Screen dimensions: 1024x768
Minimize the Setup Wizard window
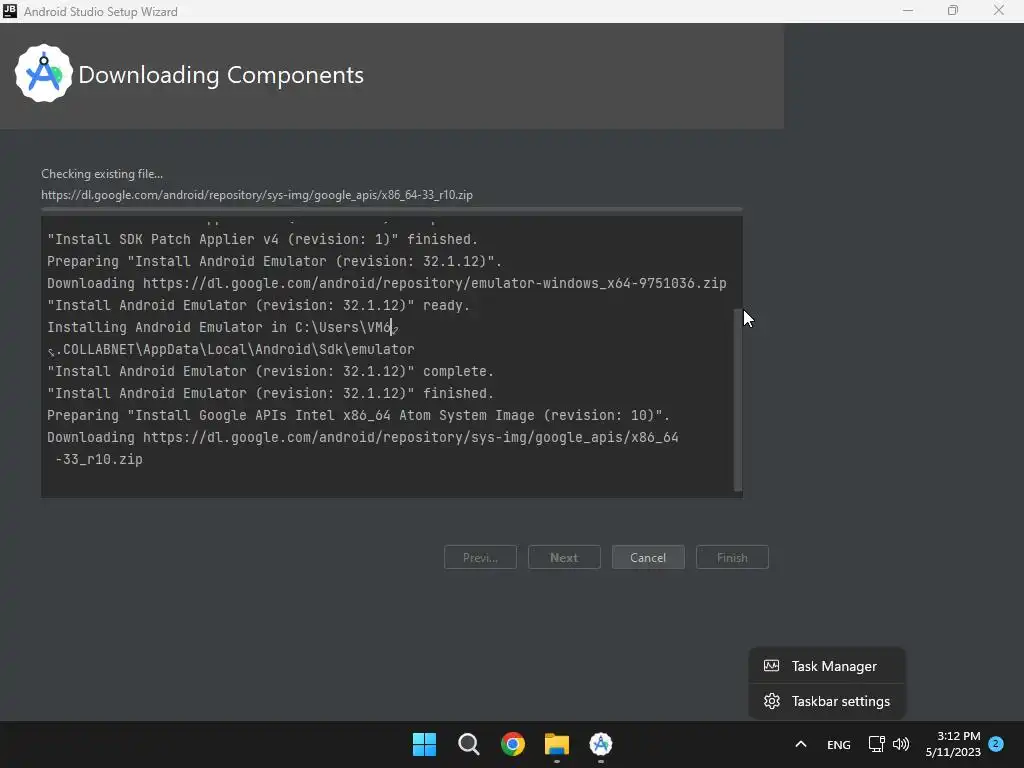pyautogui.click(x=908, y=11)
